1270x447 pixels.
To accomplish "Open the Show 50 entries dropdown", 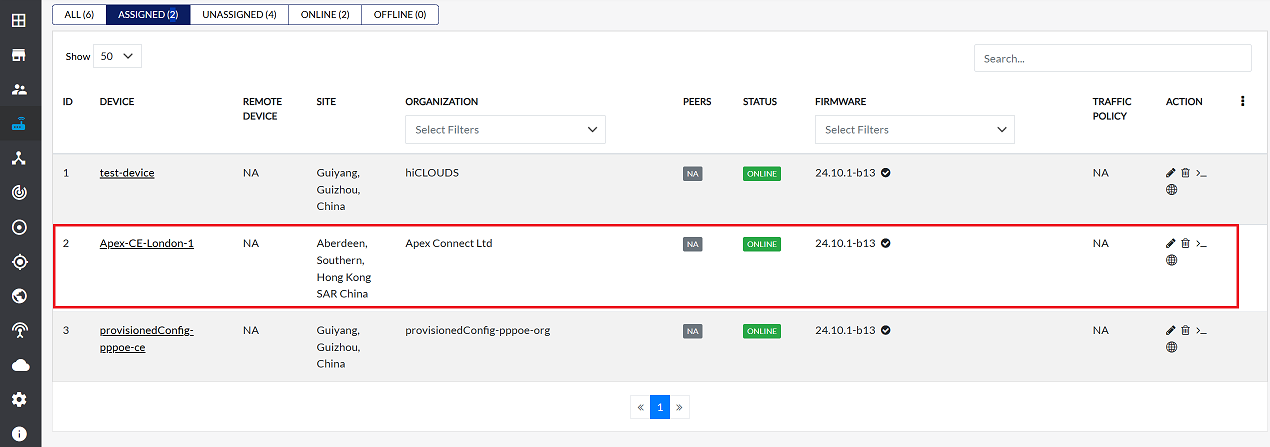I will tap(117, 56).
